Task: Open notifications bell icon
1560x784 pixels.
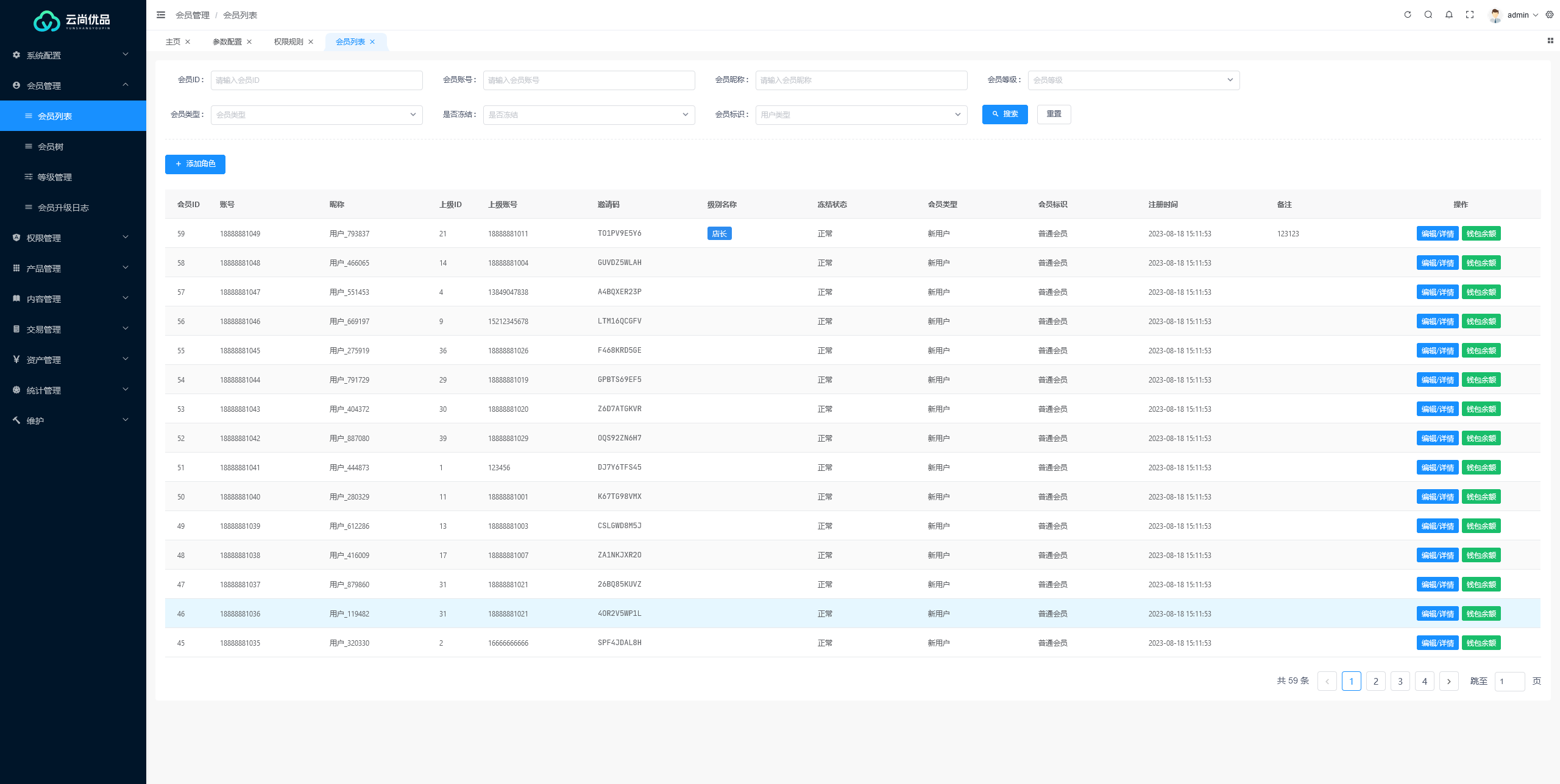Action: (1449, 15)
